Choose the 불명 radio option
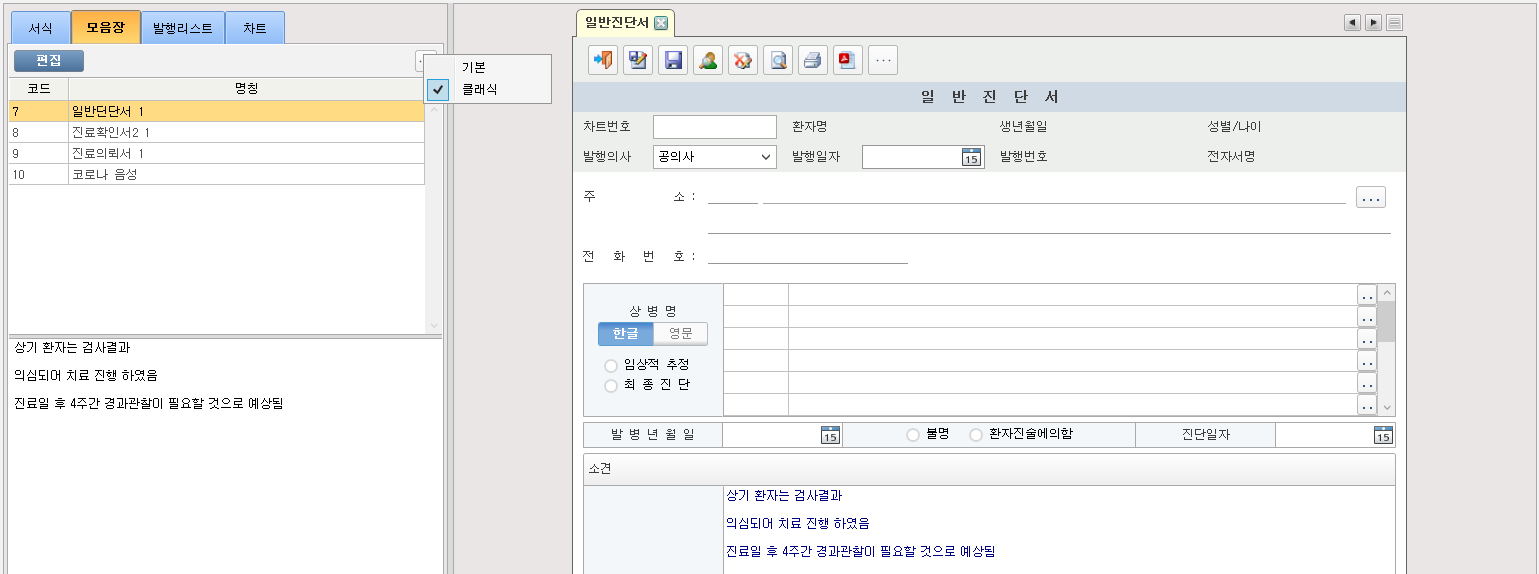The image size is (1539, 574). click(x=912, y=435)
